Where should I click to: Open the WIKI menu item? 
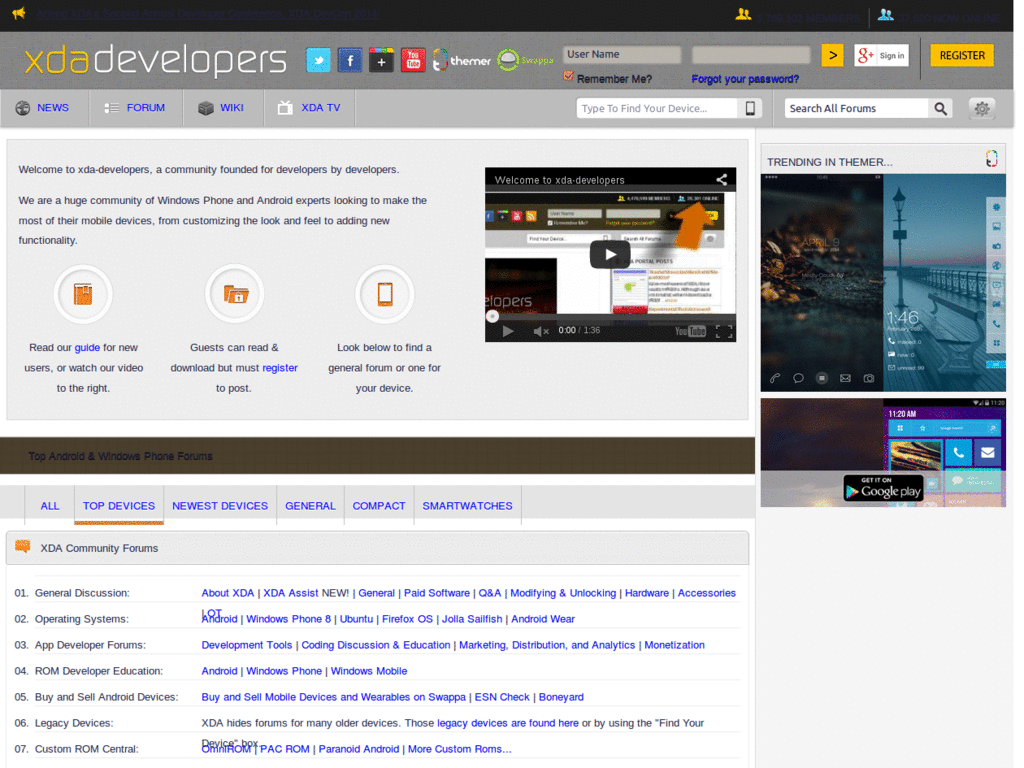[x=222, y=108]
